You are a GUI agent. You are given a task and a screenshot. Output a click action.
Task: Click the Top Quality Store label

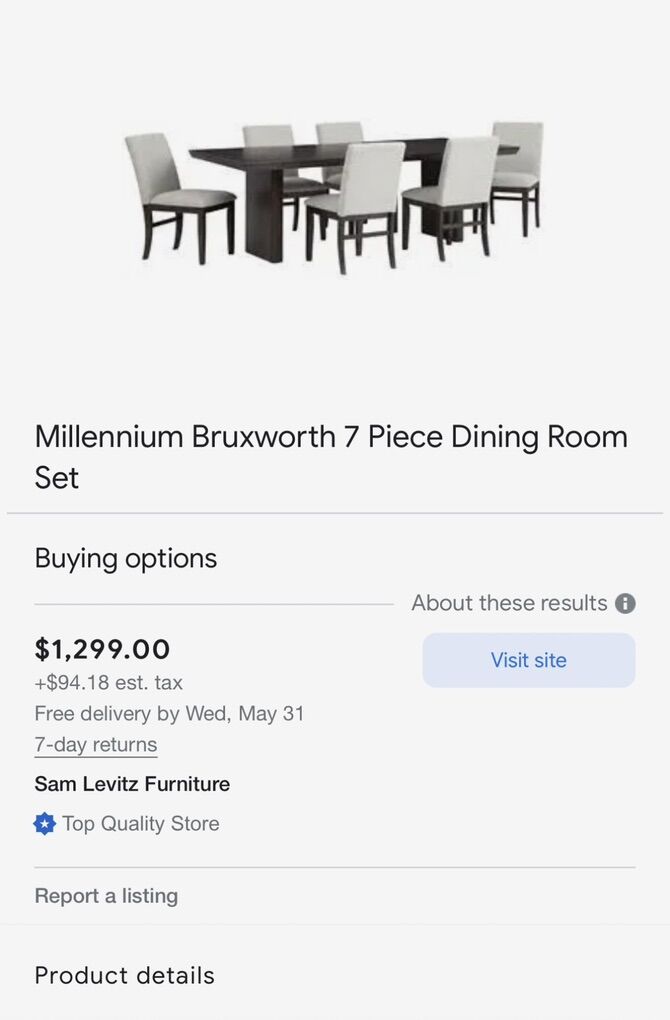click(x=140, y=824)
